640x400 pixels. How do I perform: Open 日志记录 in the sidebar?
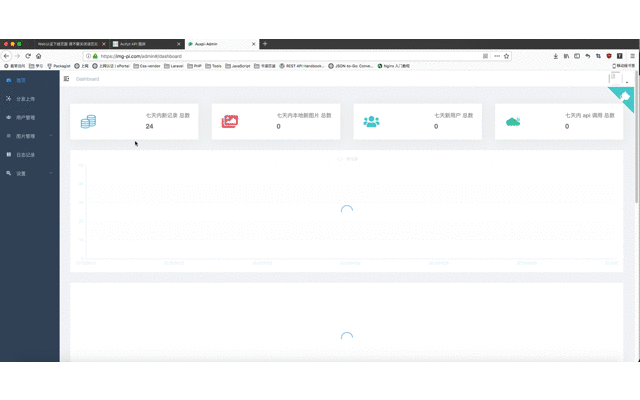[30, 155]
